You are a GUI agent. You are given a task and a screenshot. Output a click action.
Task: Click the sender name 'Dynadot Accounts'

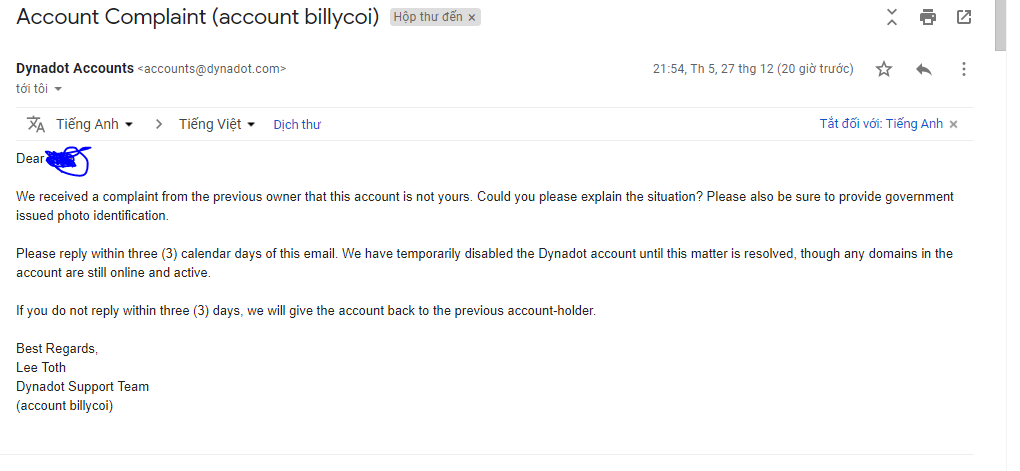click(x=75, y=68)
